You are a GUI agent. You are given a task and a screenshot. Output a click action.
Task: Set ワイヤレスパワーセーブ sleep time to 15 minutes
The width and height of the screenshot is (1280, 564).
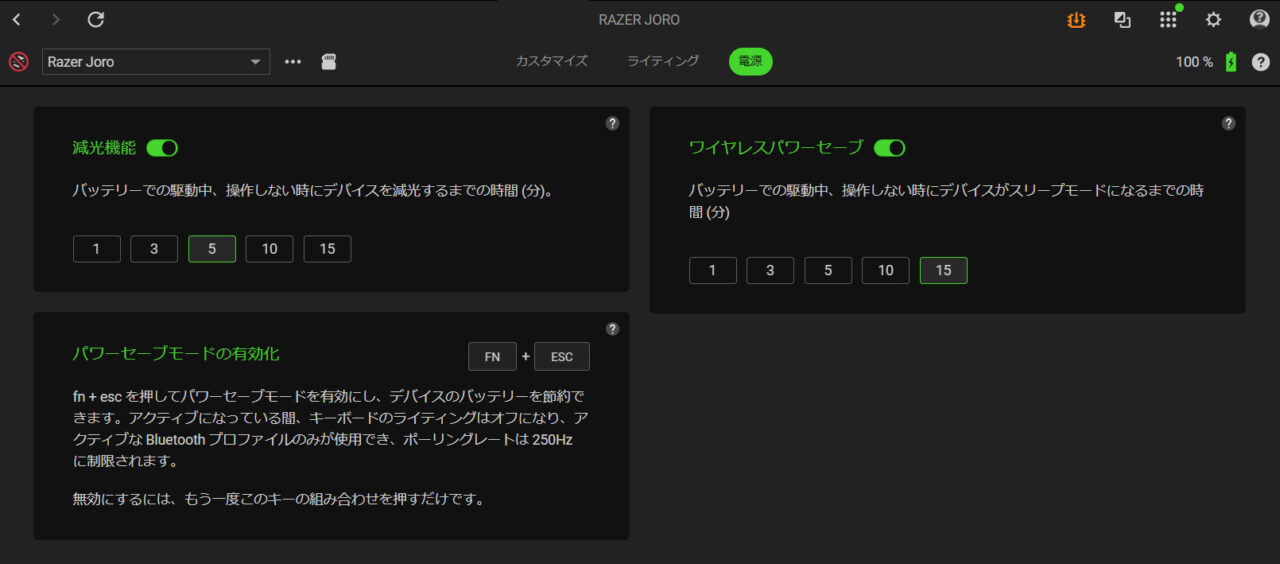[x=943, y=270]
